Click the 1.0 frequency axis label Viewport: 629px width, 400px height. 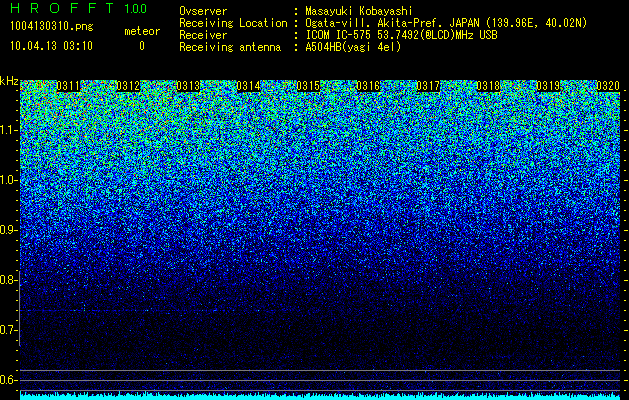pos(8,180)
